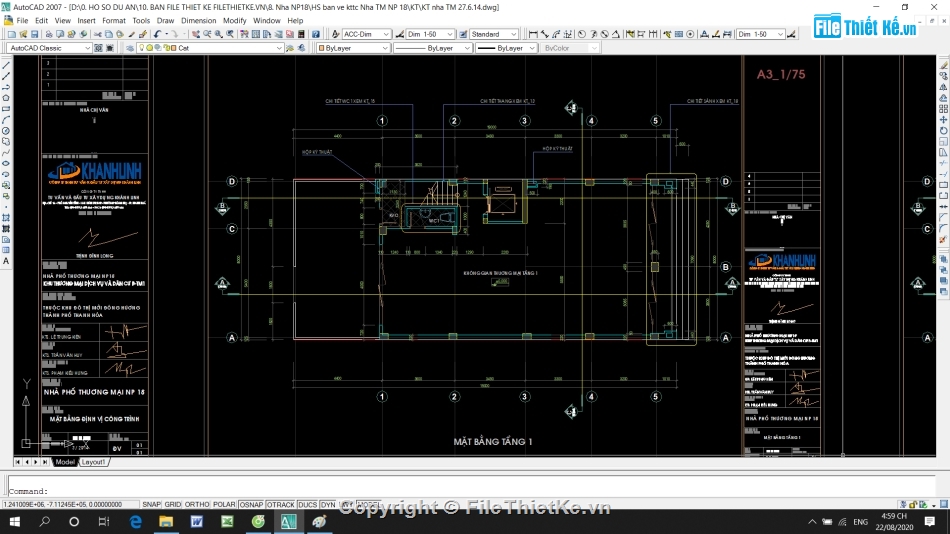The height and width of the screenshot is (534, 950).
Task: Click the Undo arrow icon
Action: point(157,35)
